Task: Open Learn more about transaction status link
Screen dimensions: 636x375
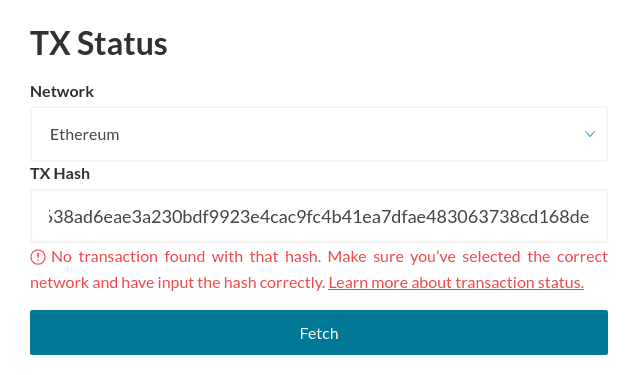Action: (x=456, y=283)
